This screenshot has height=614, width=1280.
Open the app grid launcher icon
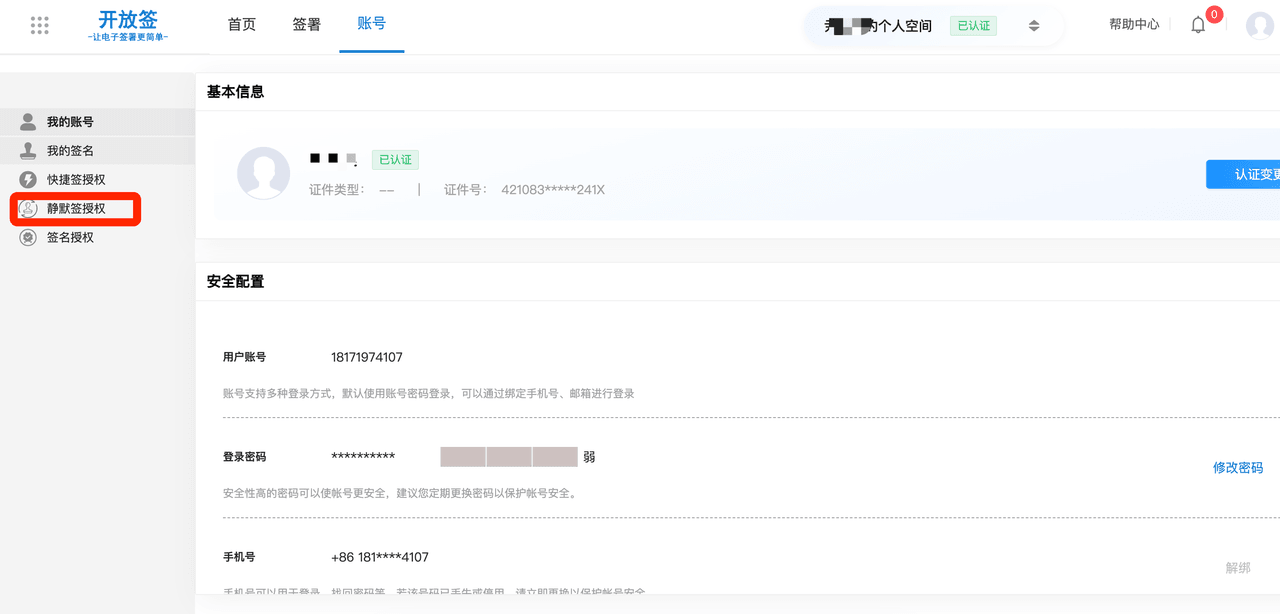40,26
